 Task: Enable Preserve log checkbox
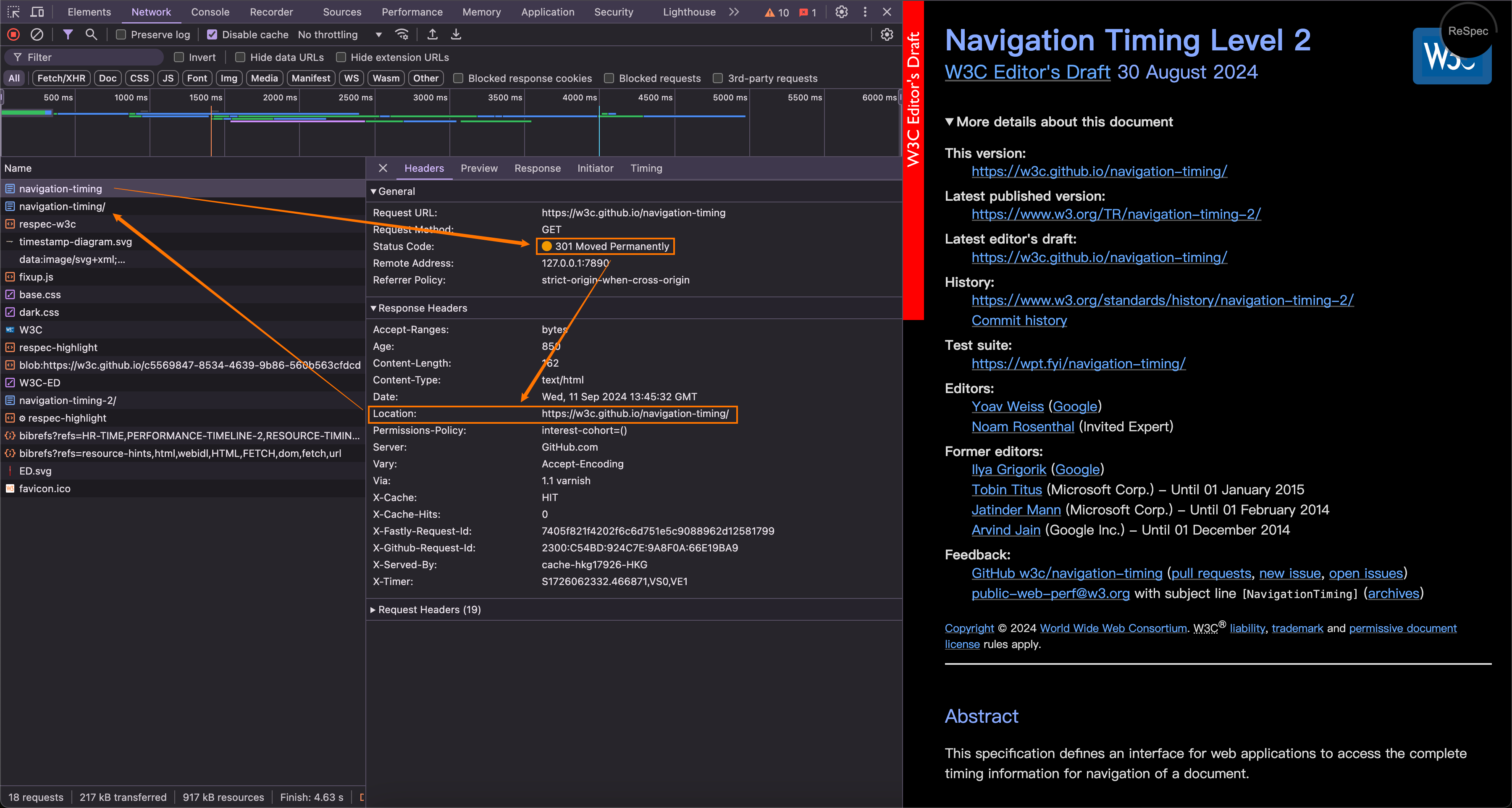tap(121, 34)
